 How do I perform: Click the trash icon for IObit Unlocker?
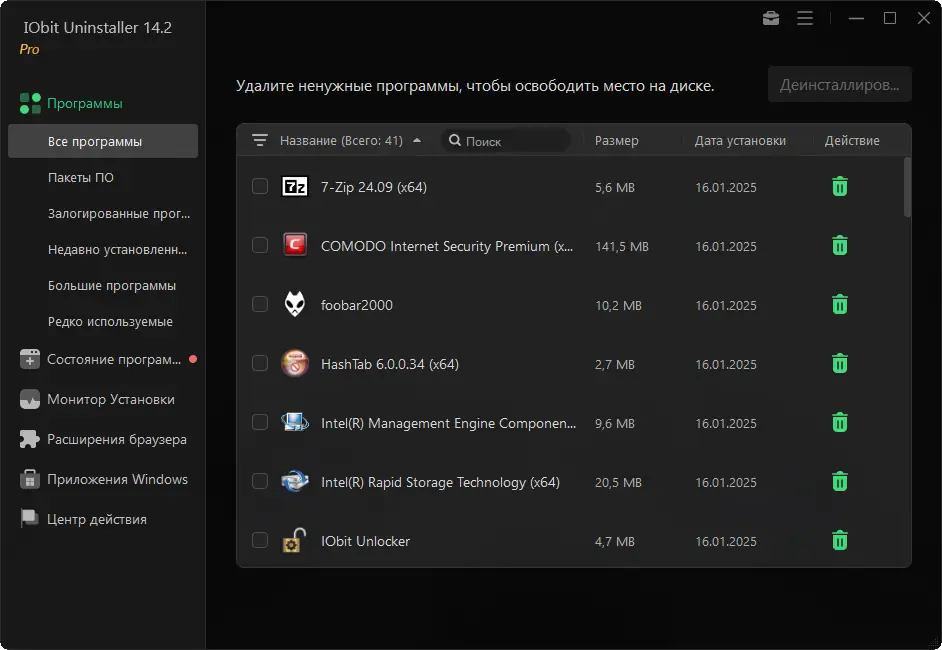840,541
